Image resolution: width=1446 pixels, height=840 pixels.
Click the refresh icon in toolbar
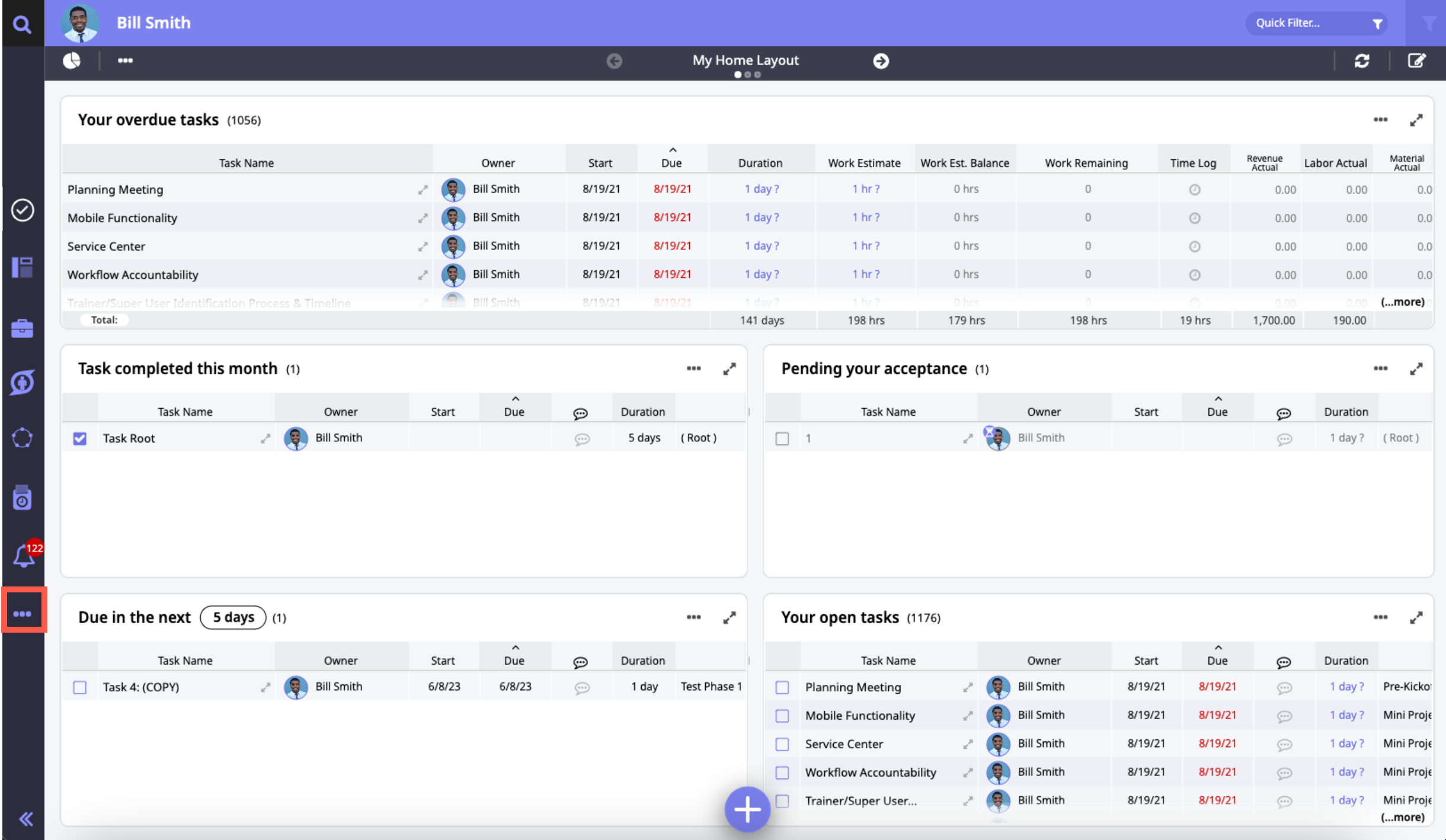[1361, 60]
